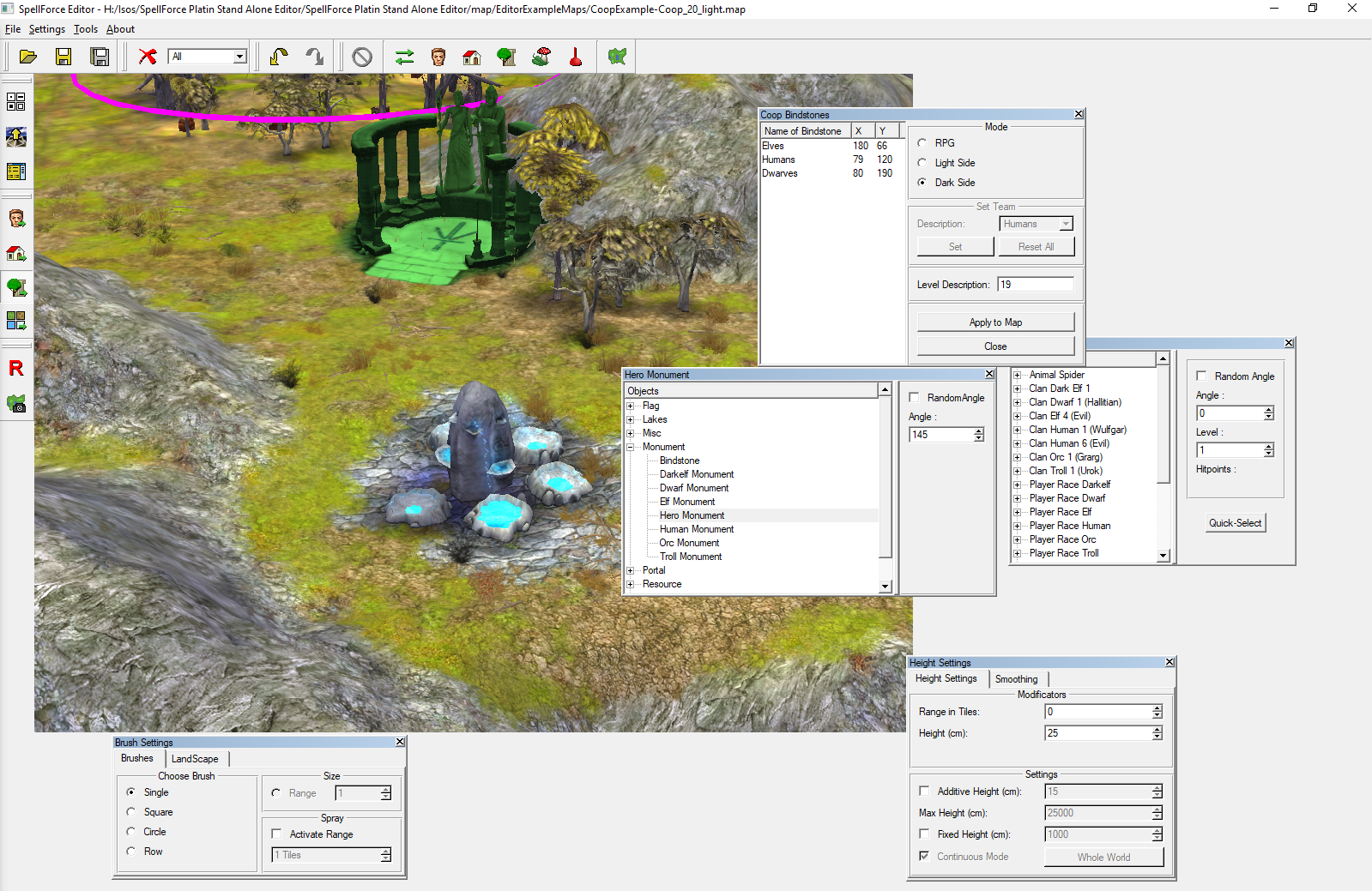Click the gray redo arrow icon
Screen dimensions: 1372x891
(315, 57)
